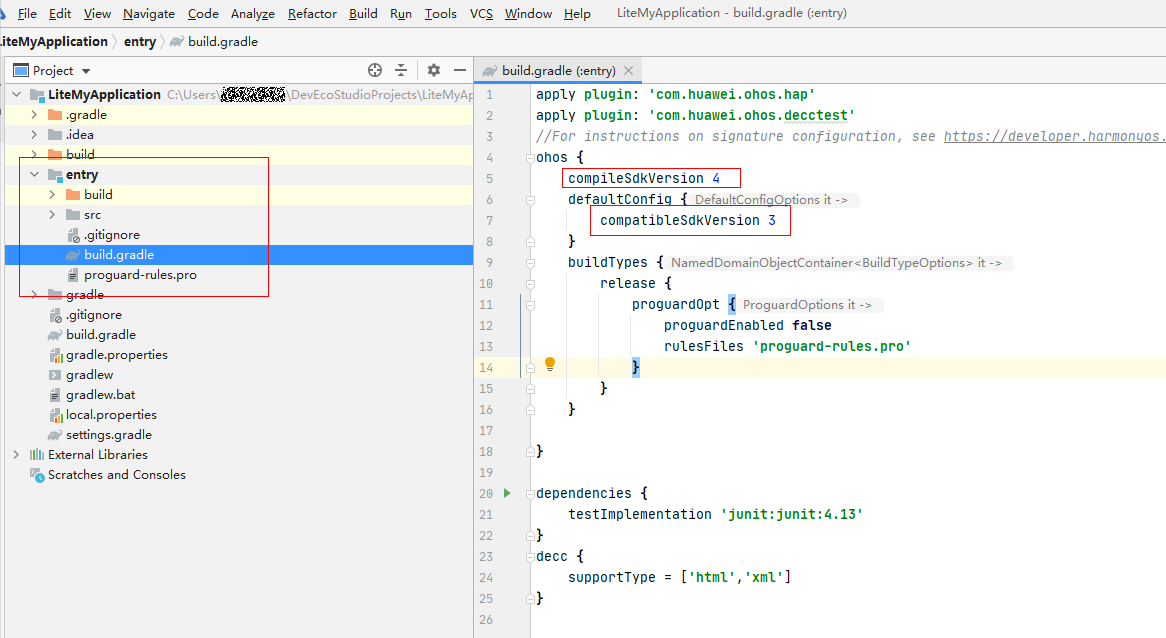Expand the .idea folder
The width and height of the screenshot is (1166, 638).
coord(34,135)
